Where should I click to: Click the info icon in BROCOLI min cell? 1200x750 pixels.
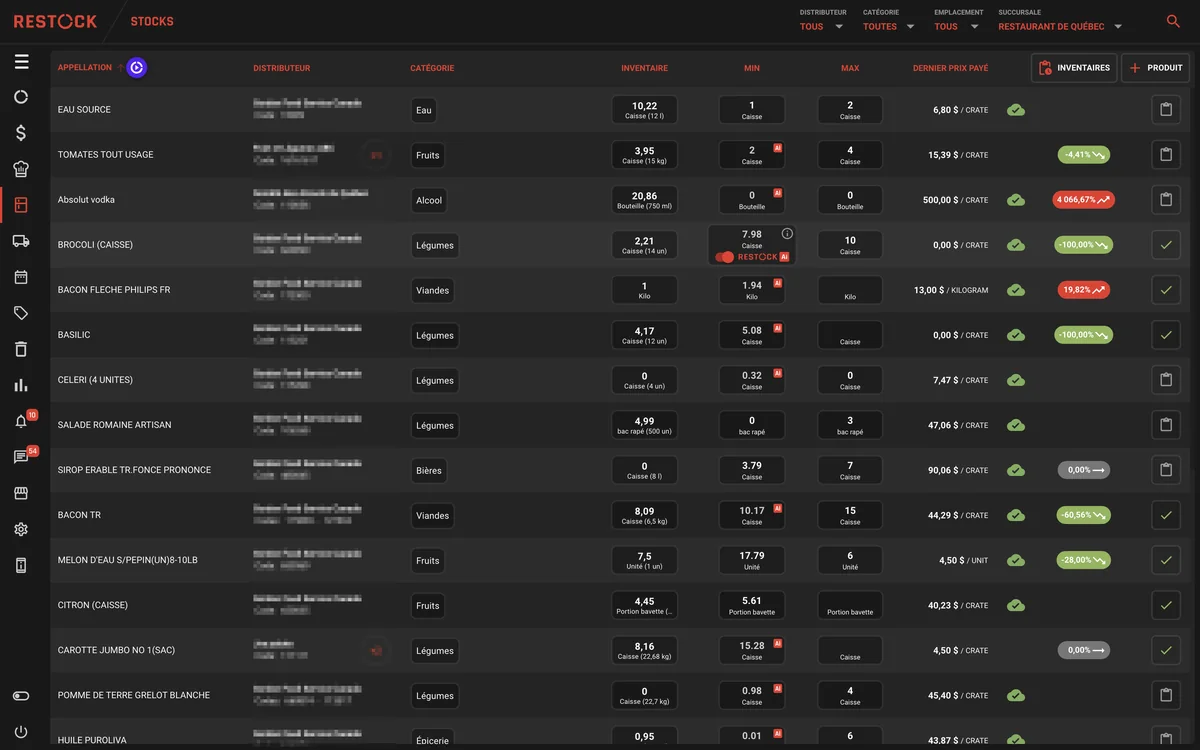(x=787, y=234)
